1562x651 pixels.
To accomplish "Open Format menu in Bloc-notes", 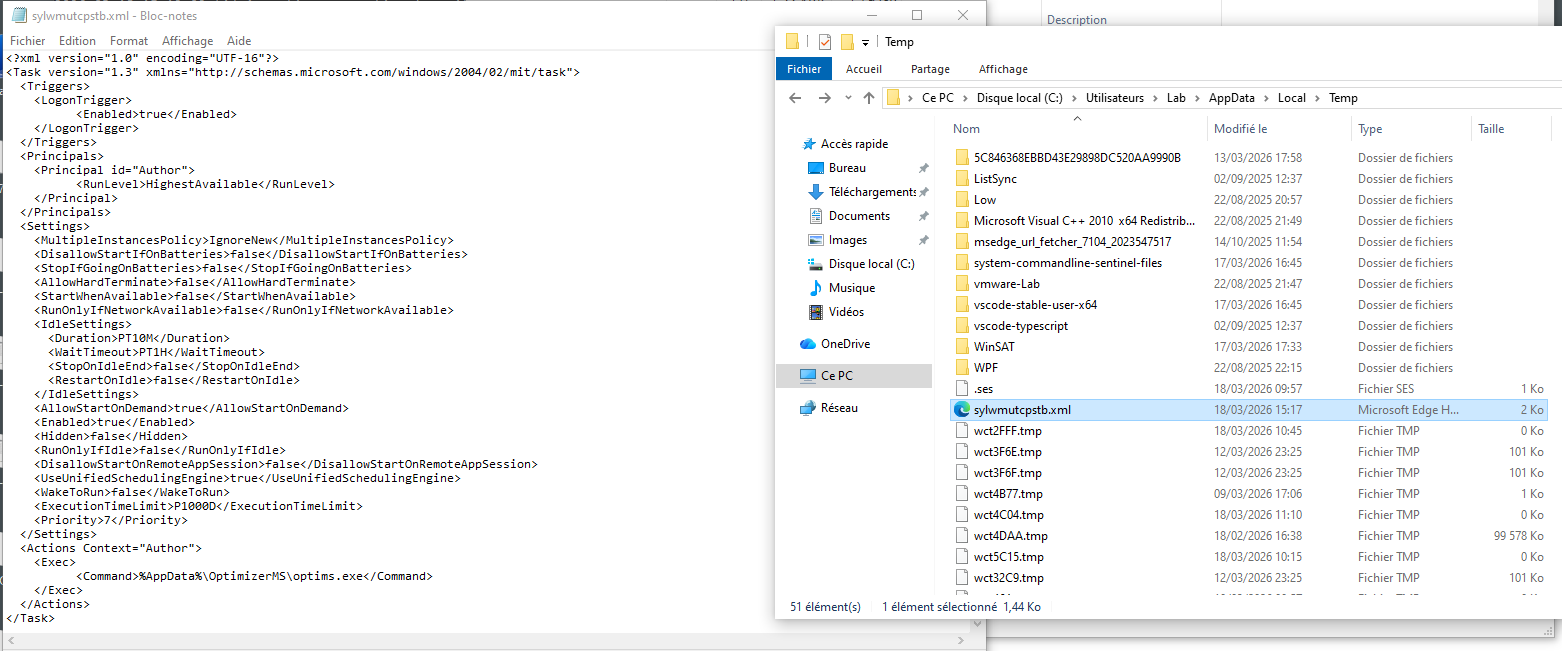I will pyautogui.click(x=129, y=41).
